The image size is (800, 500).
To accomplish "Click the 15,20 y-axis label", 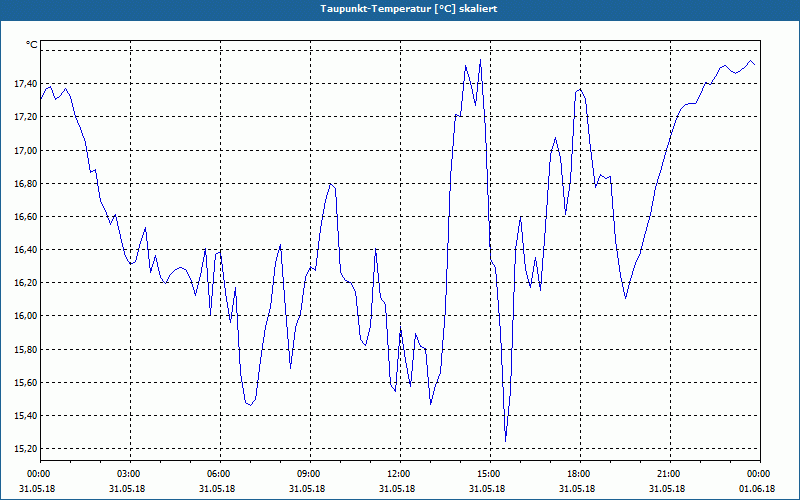I will pos(26,449).
